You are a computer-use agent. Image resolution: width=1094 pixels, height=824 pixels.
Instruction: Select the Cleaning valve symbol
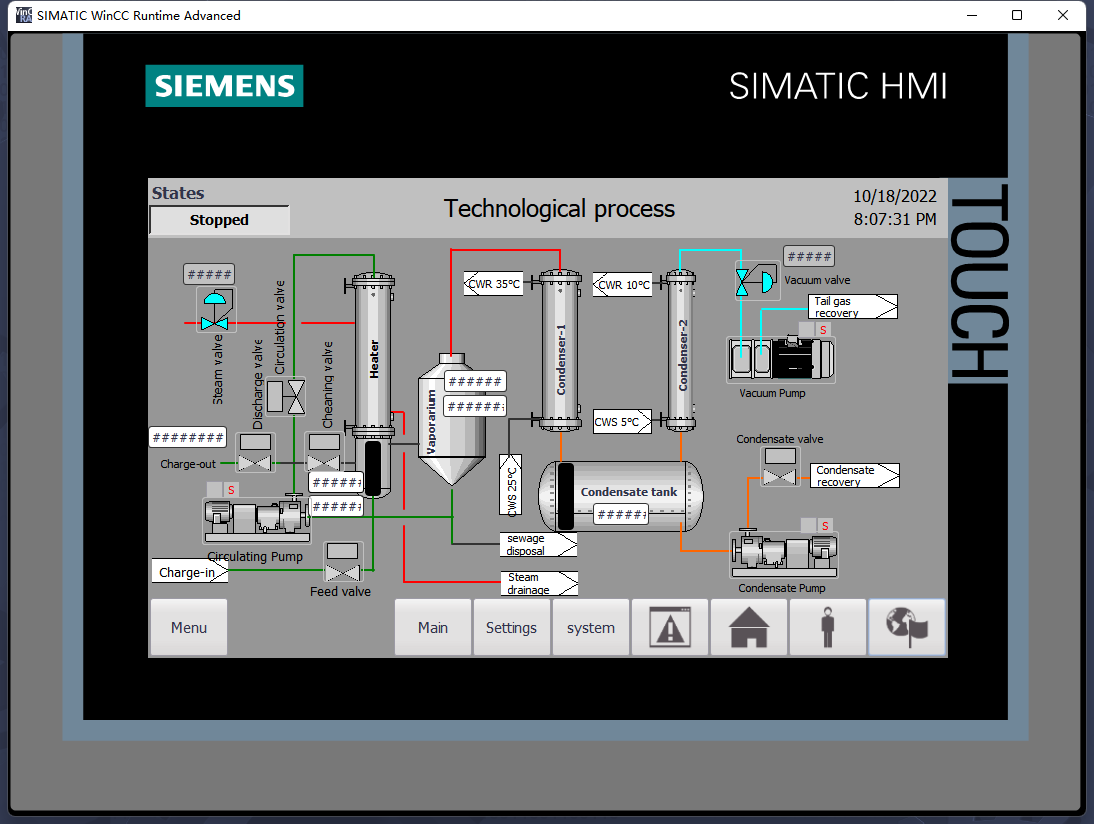coord(324,453)
